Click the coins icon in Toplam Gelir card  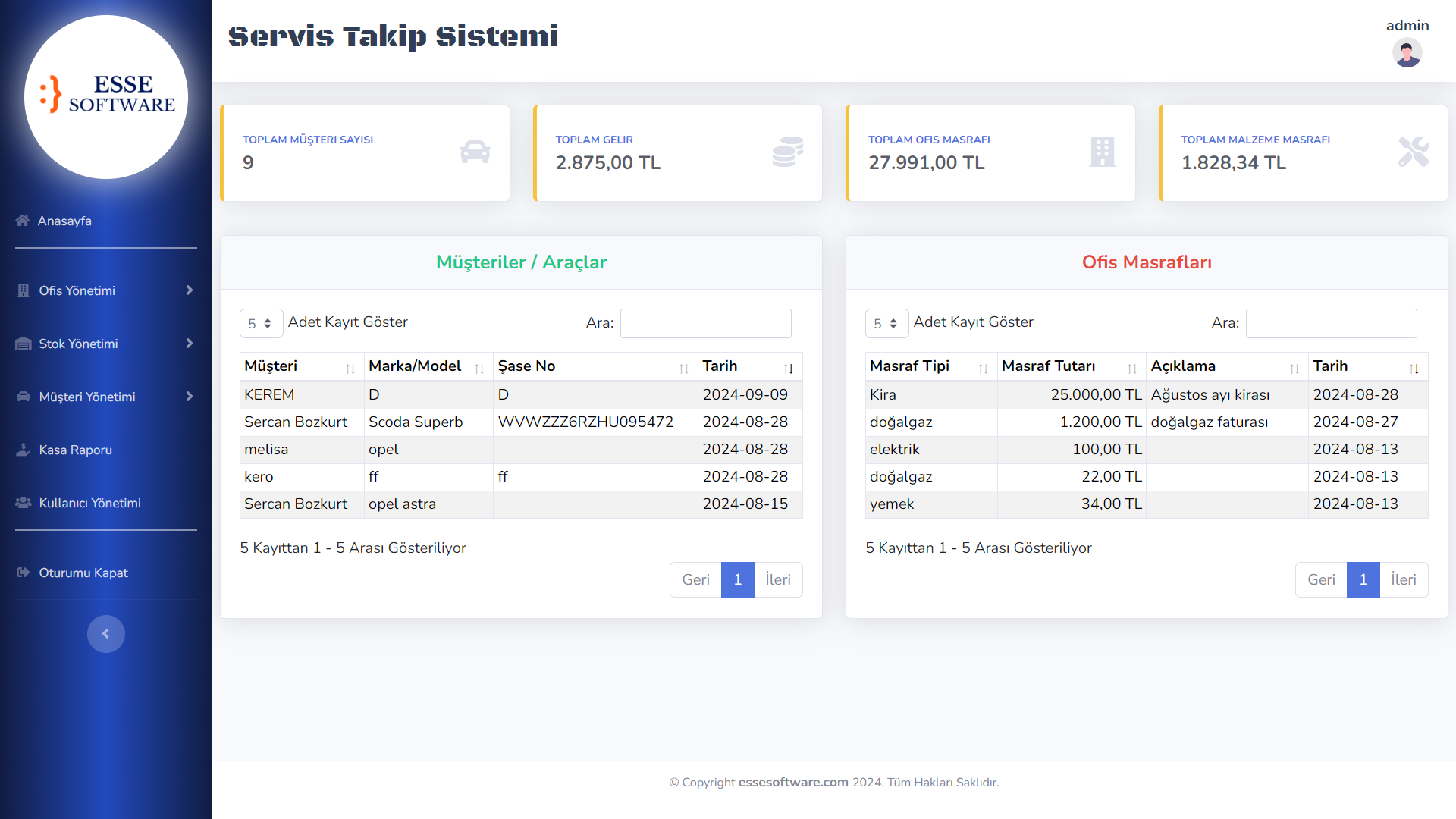[788, 152]
